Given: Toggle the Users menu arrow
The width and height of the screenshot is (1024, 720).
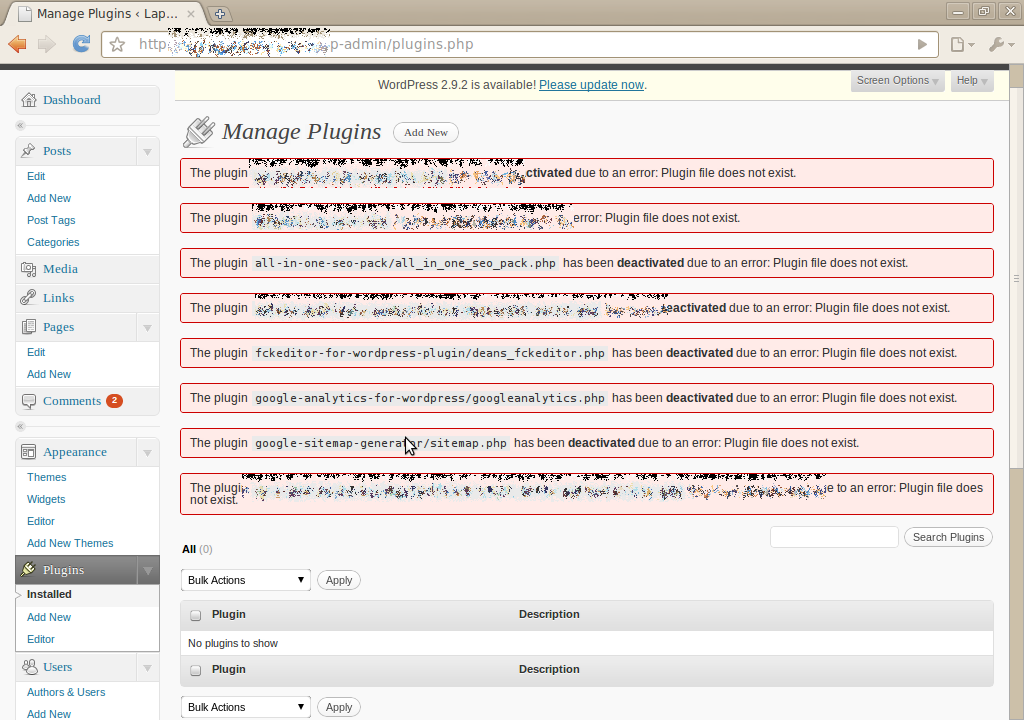Looking at the screenshot, I should pos(148,668).
